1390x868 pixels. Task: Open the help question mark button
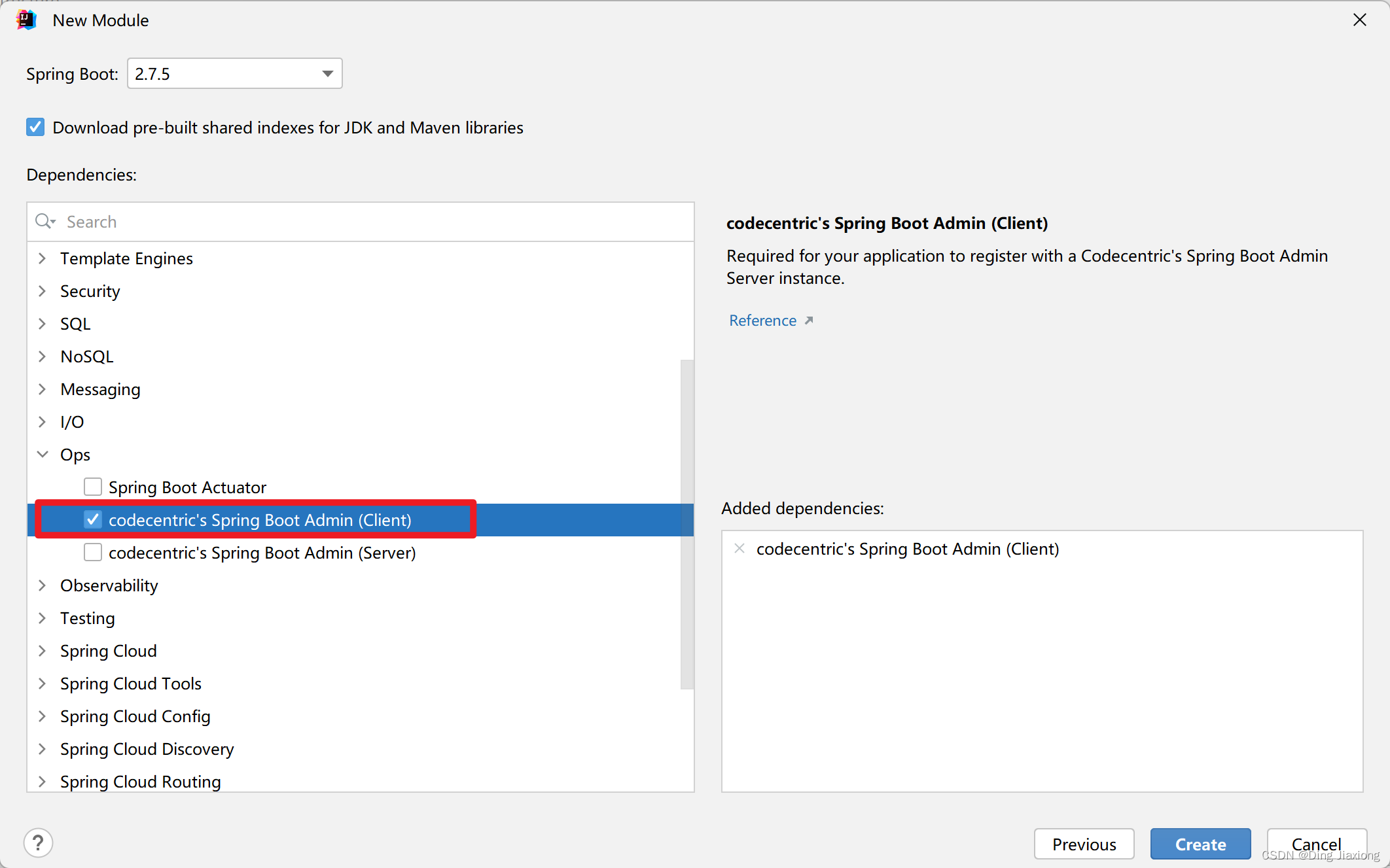tap(39, 843)
